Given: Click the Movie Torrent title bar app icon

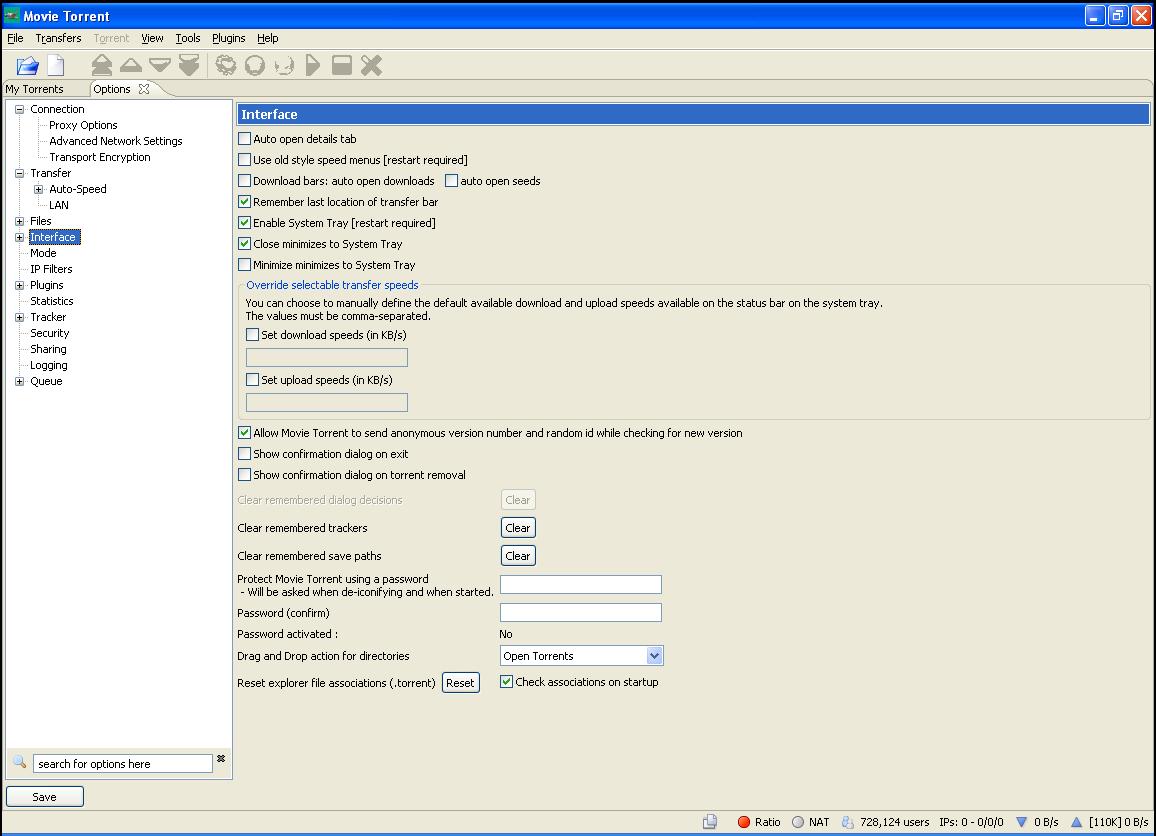Looking at the screenshot, I should [12, 15].
